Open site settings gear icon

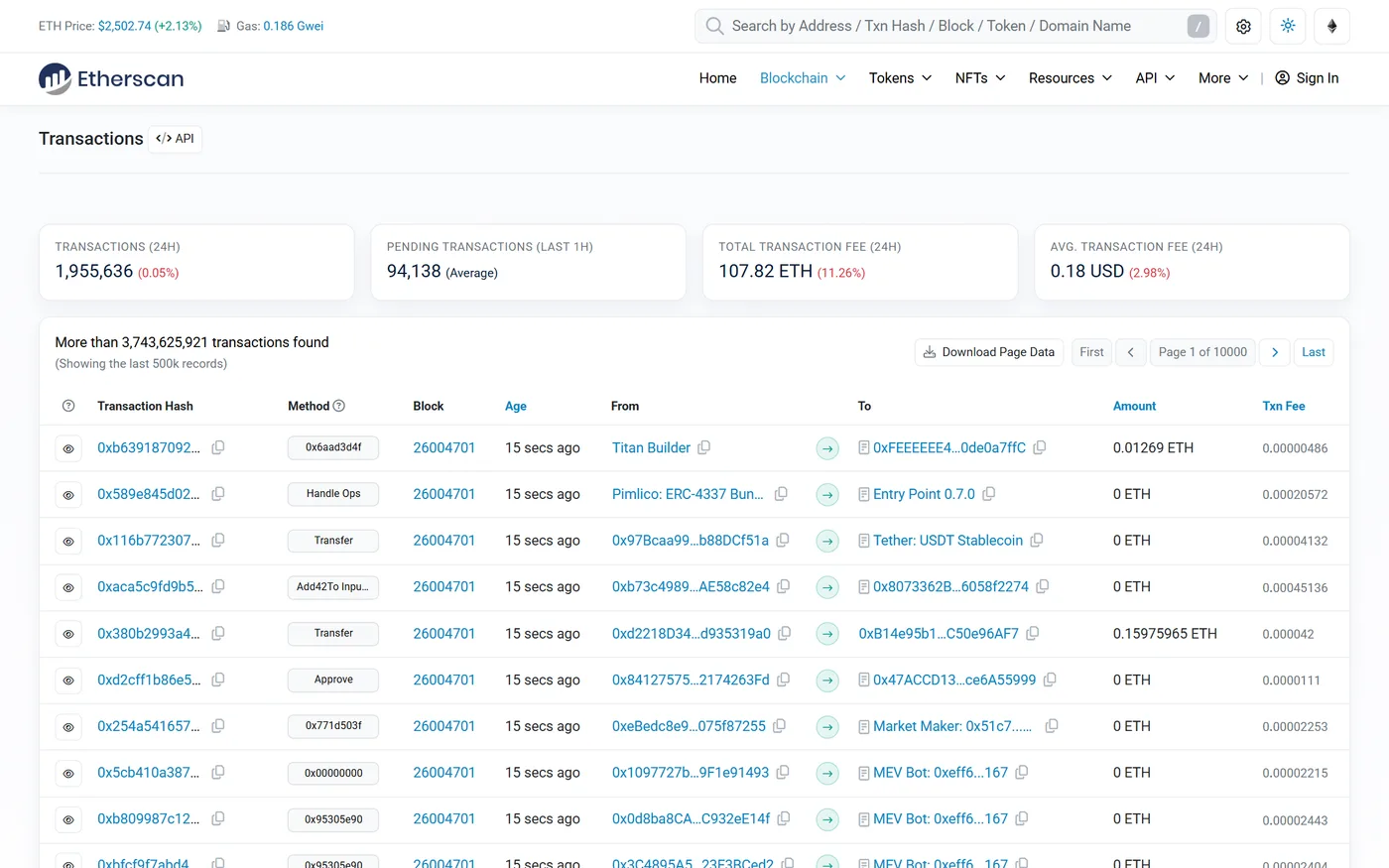click(x=1243, y=27)
